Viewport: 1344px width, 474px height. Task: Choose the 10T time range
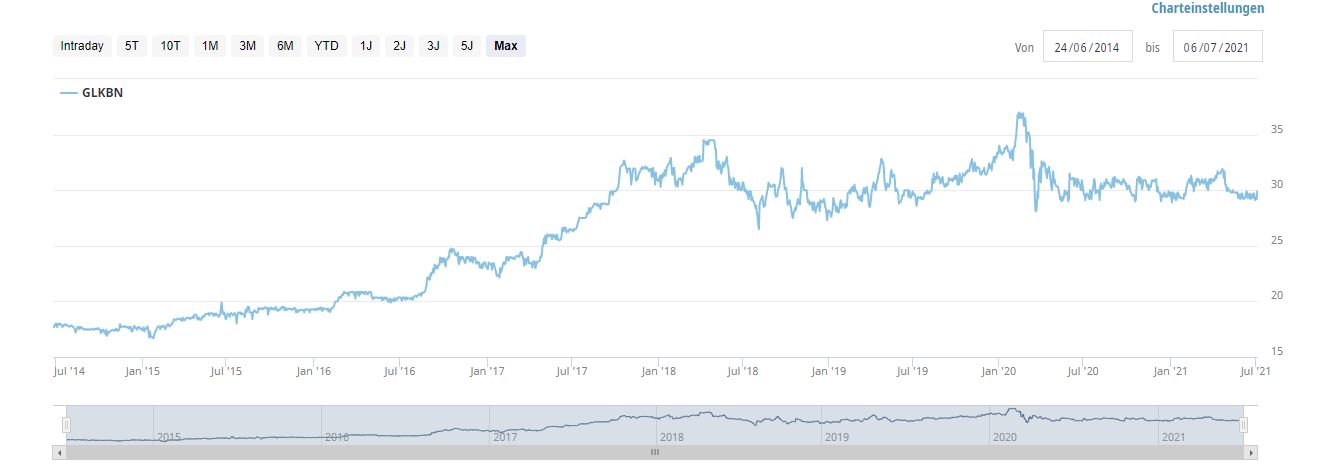(170, 46)
